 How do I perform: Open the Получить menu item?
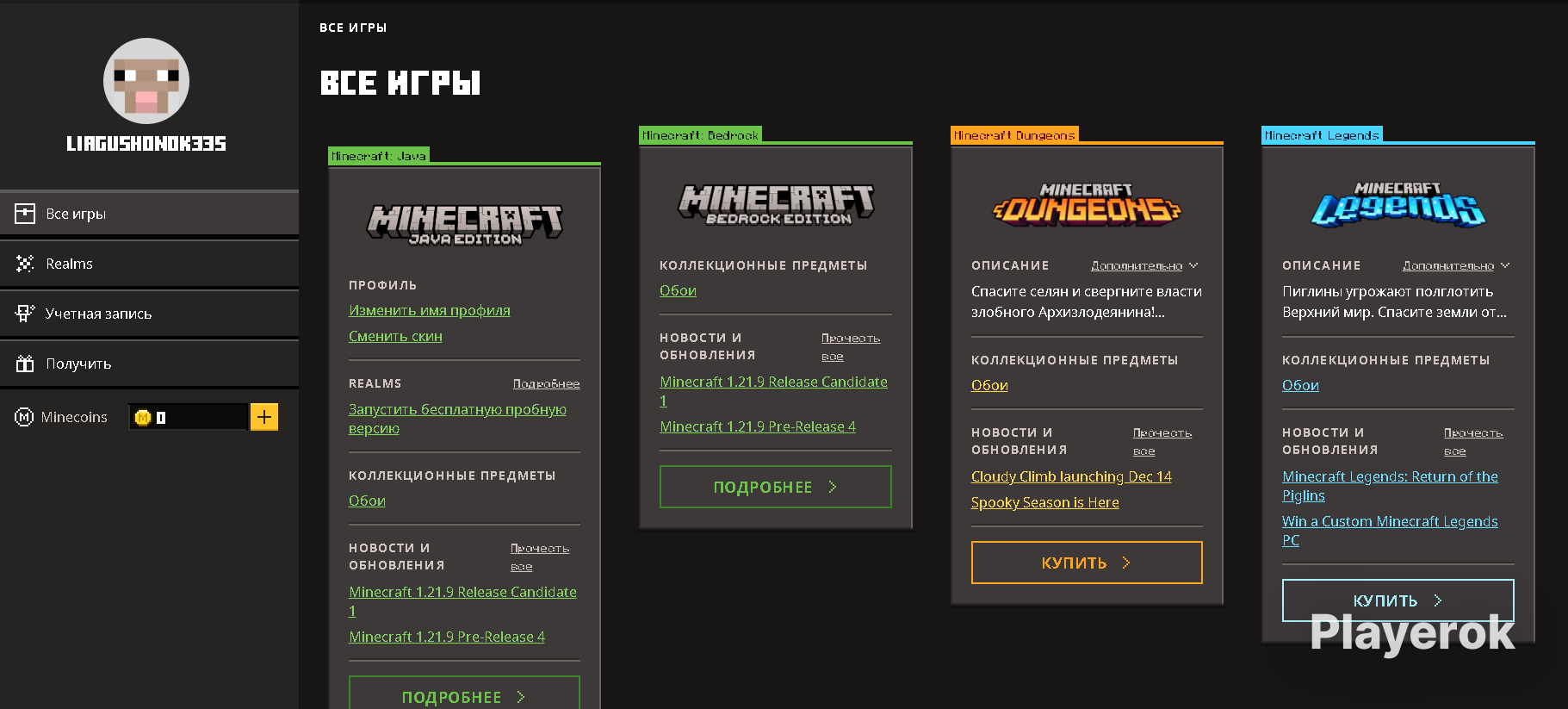click(150, 364)
